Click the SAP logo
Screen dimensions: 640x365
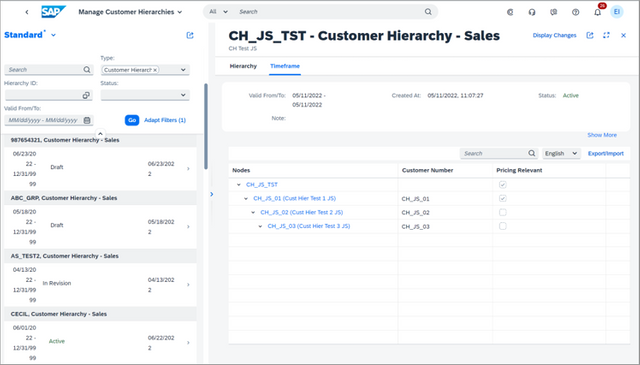click(53, 12)
